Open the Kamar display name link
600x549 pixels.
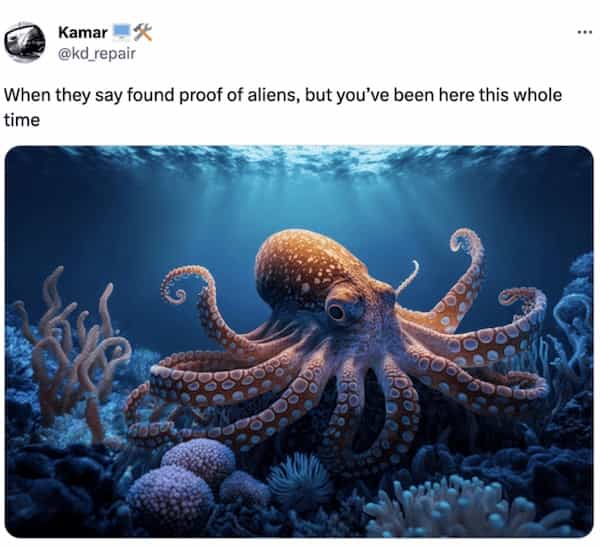(83, 33)
